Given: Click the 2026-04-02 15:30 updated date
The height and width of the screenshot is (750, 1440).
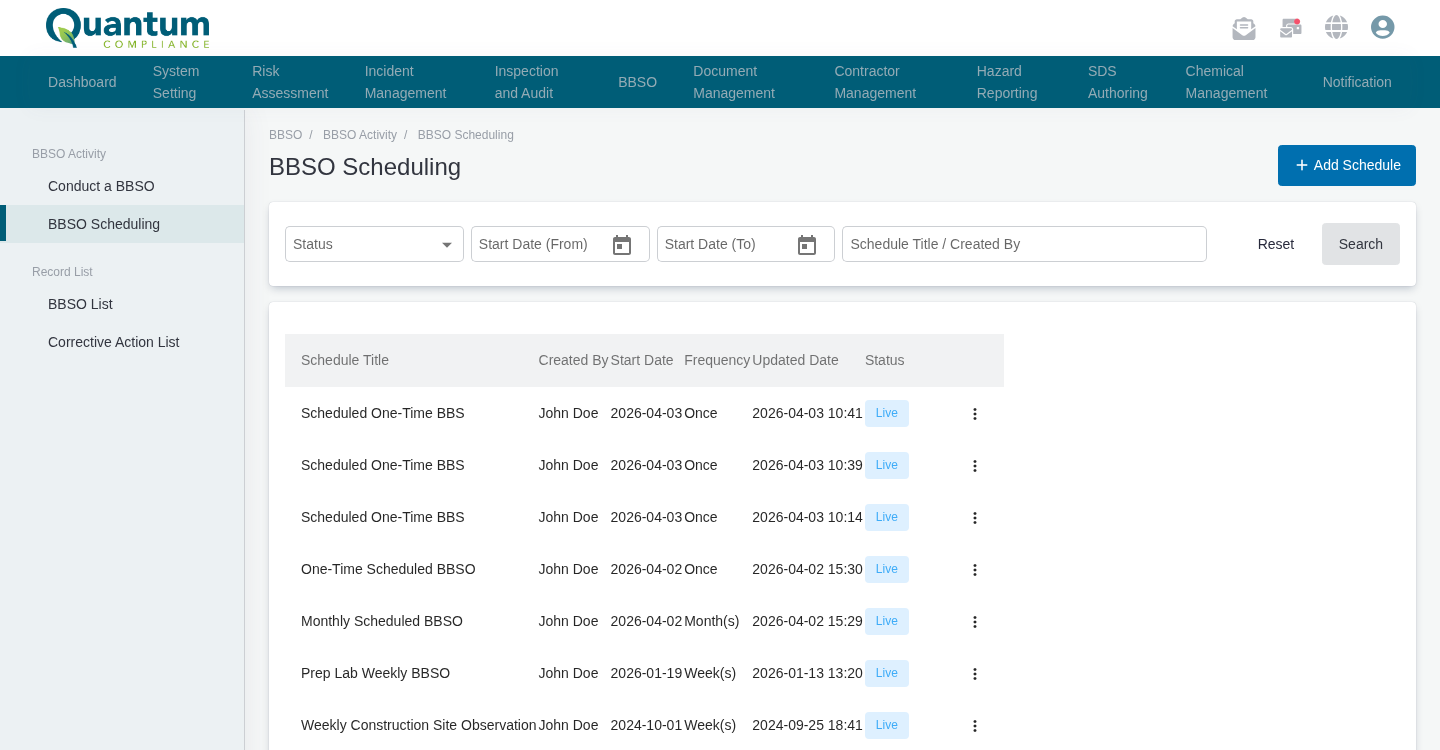Looking at the screenshot, I should pyautogui.click(x=807, y=569).
